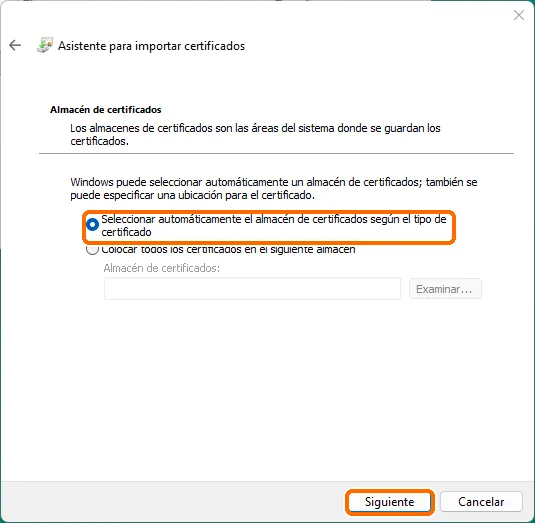Select the automatic certificate store radio button
The height and width of the screenshot is (523, 535).
pos(92,224)
